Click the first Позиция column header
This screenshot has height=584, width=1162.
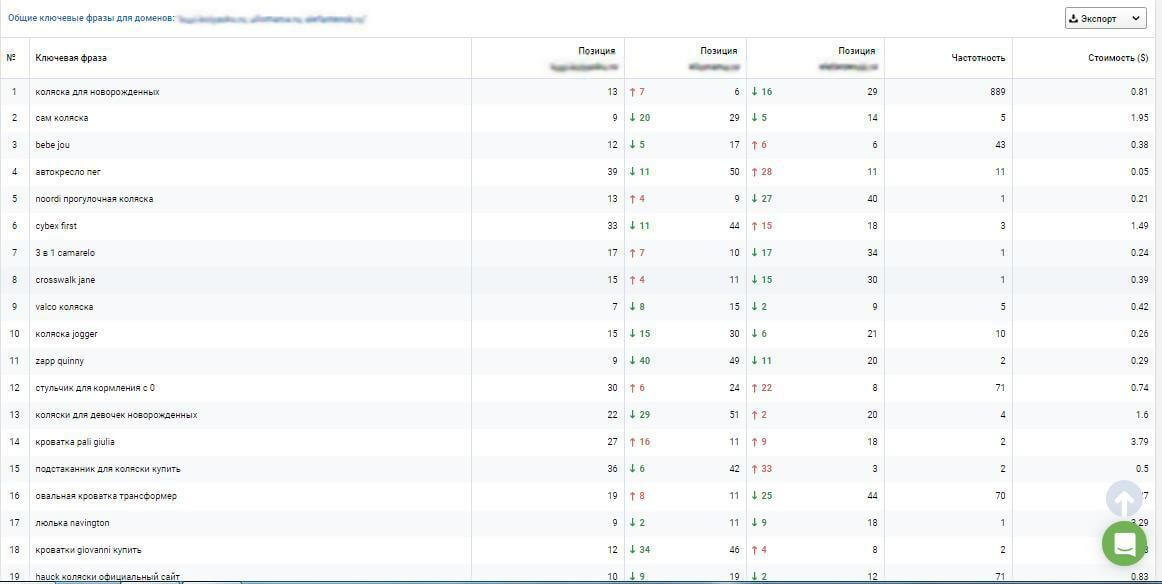coord(597,51)
